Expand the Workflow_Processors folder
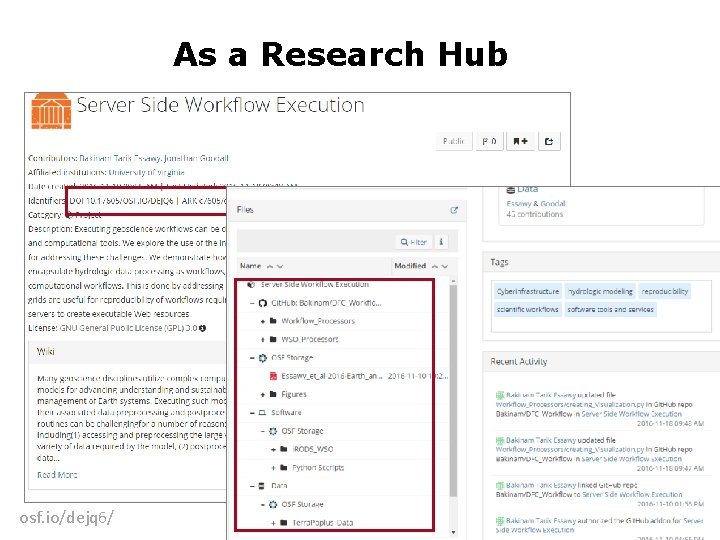The height and width of the screenshot is (540, 720). [263, 321]
